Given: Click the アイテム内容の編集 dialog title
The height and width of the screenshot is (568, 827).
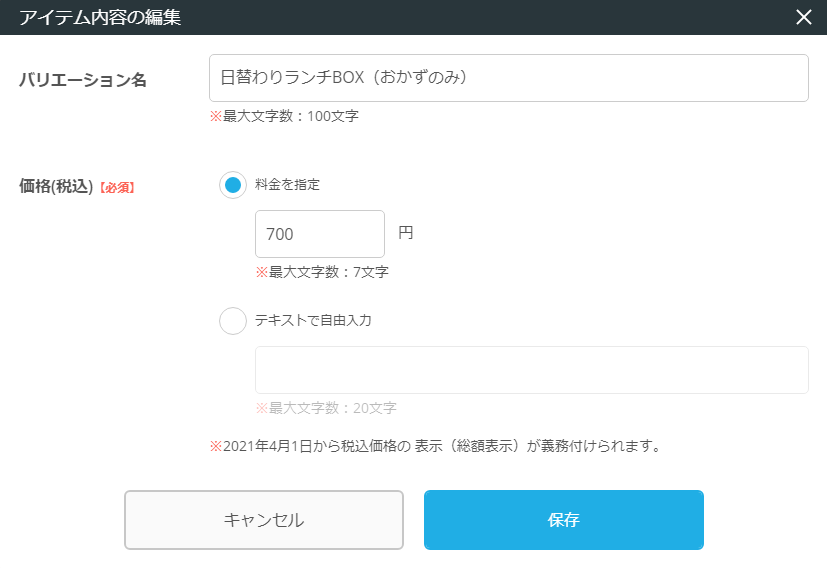Looking at the screenshot, I should [x=100, y=17].
